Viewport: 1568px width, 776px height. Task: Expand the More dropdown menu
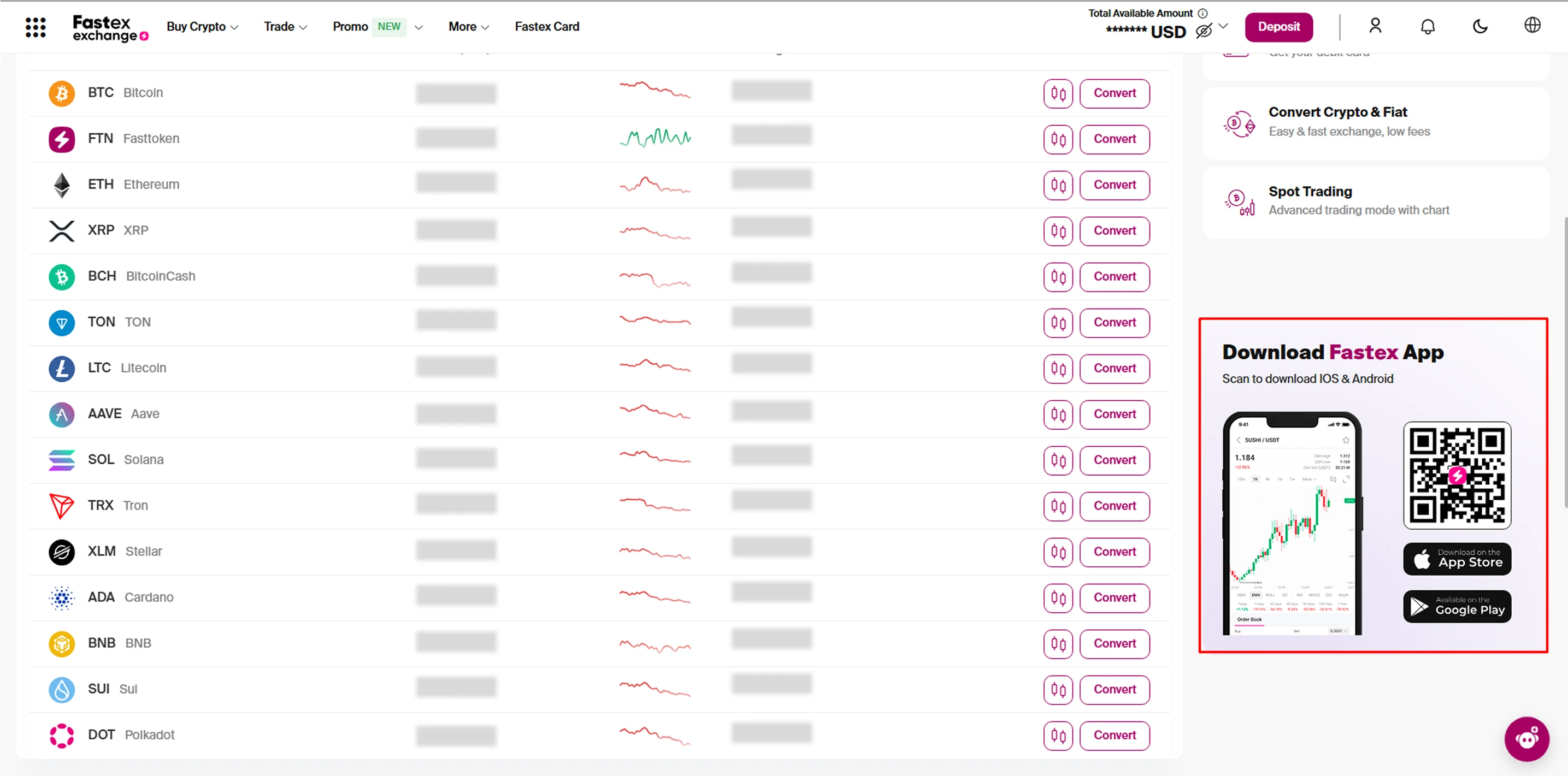pyautogui.click(x=469, y=27)
